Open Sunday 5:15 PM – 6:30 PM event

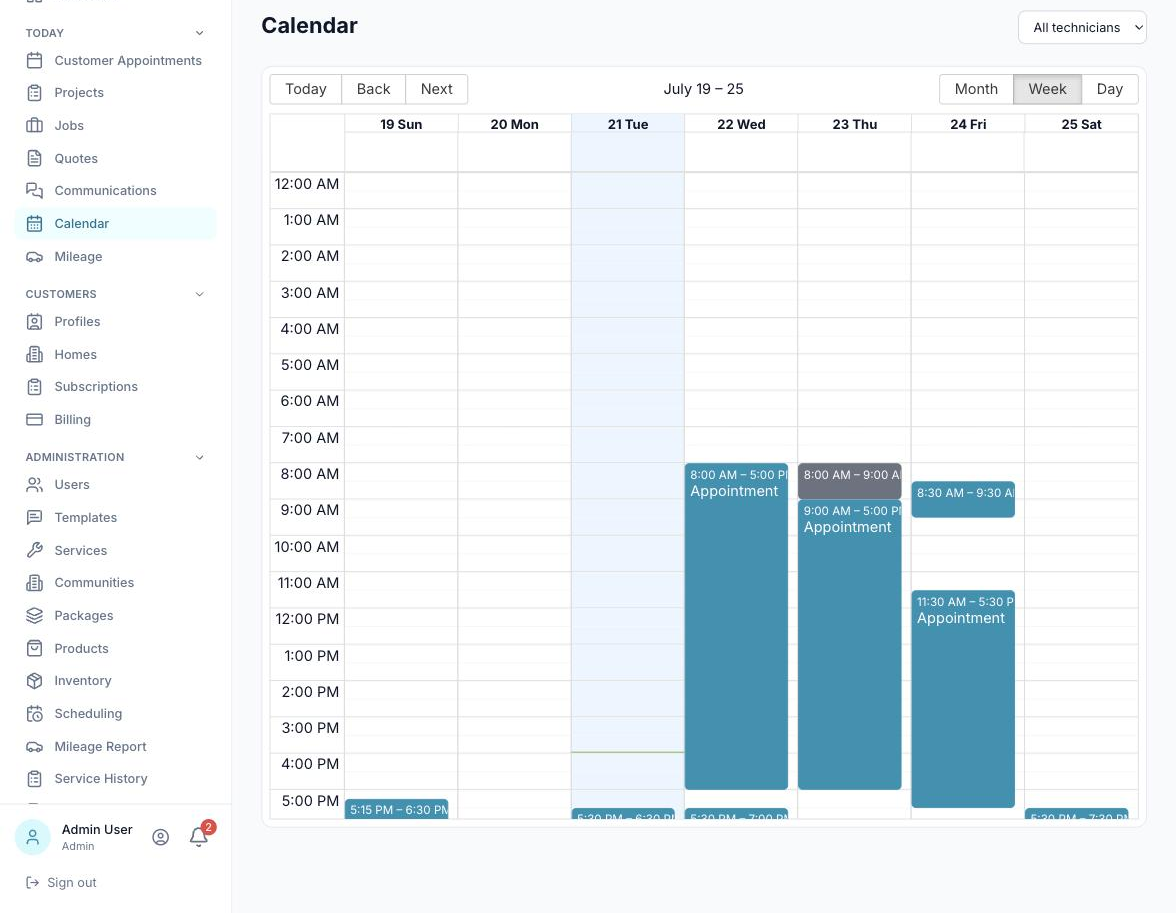397,809
